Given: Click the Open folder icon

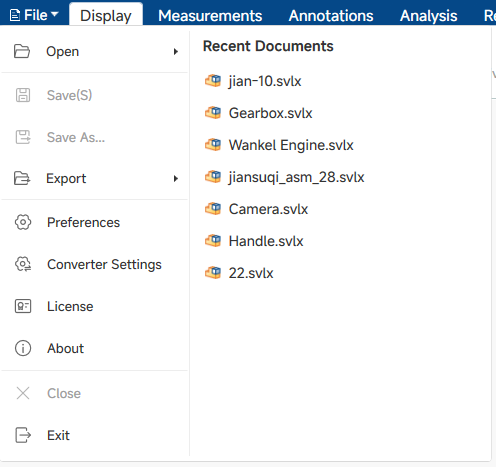Looking at the screenshot, I should 22,51.
